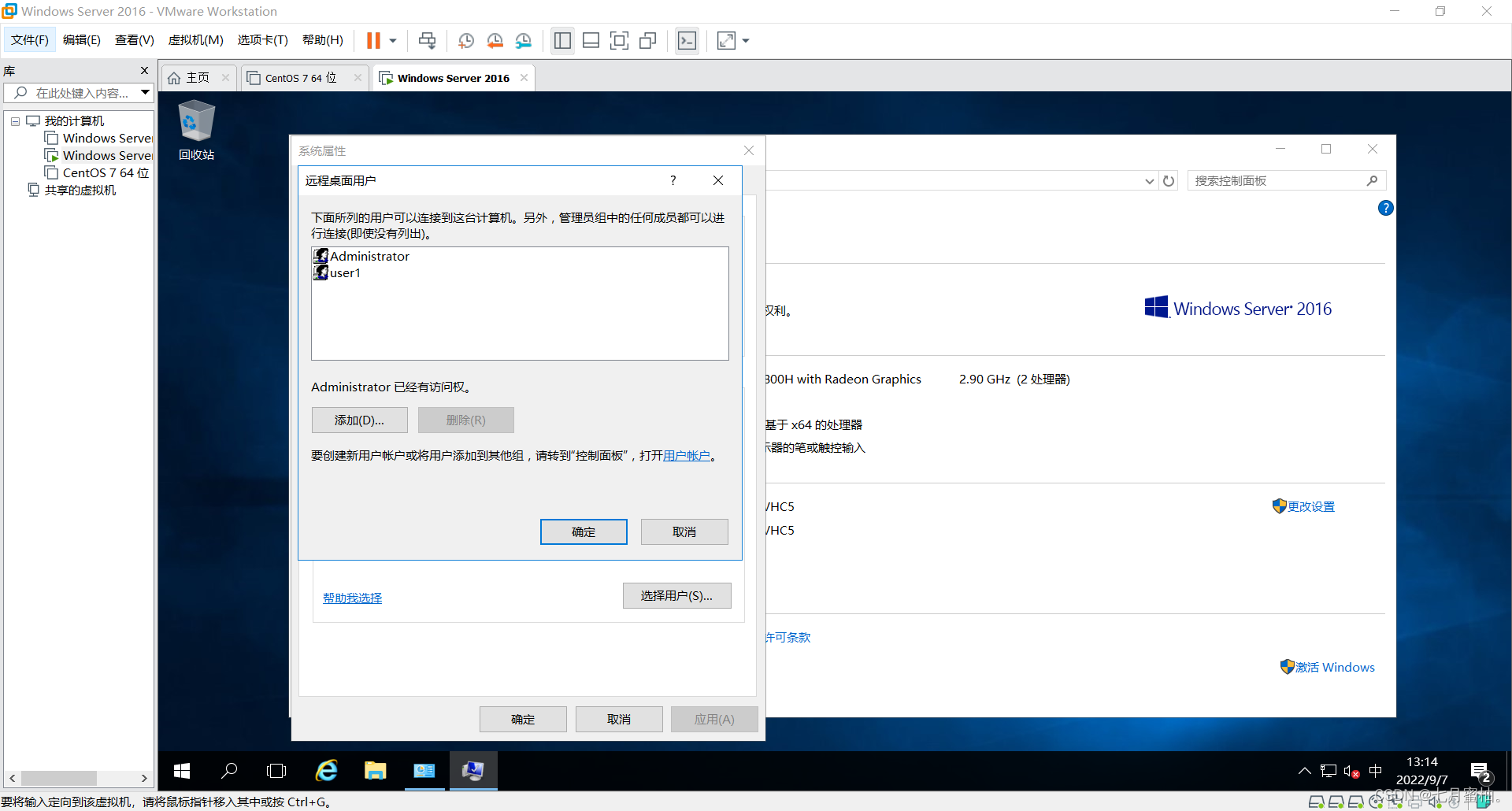This screenshot has height=811, width=1512.
Task: Click the 添加(D)... button
Action: click(x=360, y=420)
